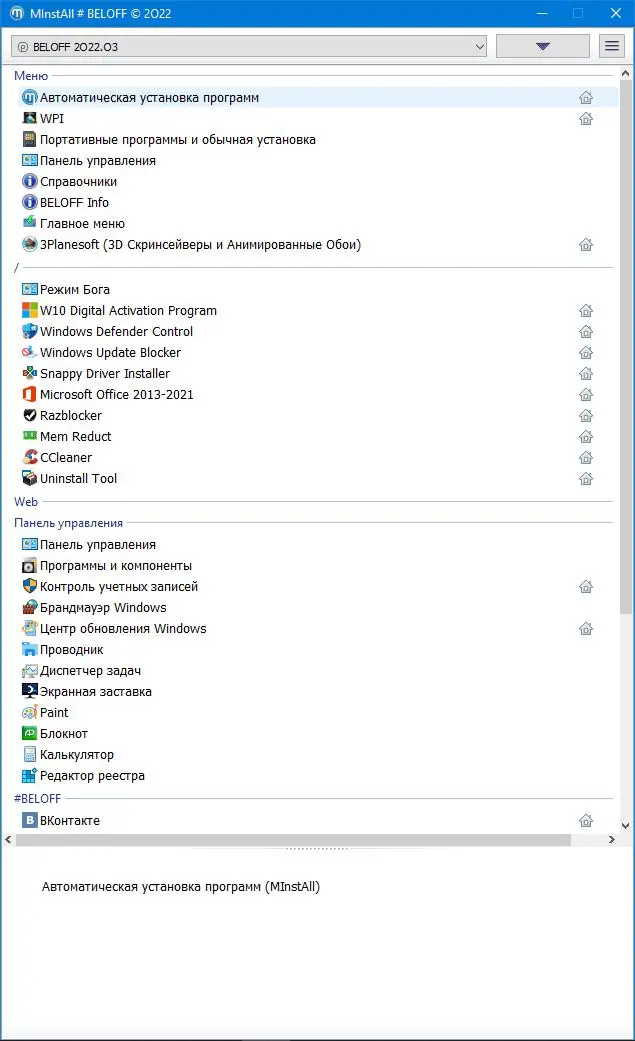Image resolution: width=635 pixels, height=1041 pixels.
Task: Click the Microsoft Office 2013-2021 icon
Action: [x=29, y=394]
